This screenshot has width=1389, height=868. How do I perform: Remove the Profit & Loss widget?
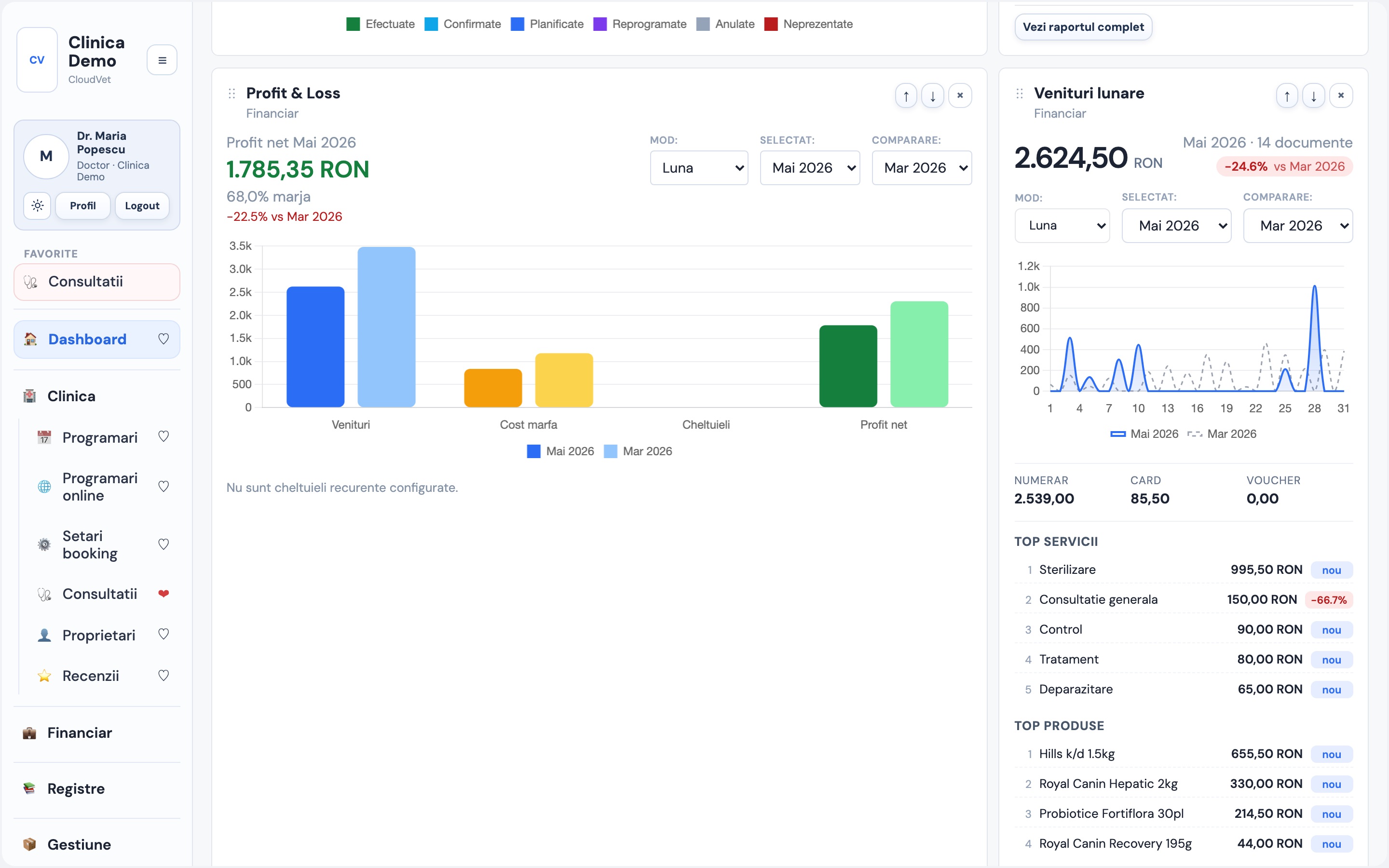tap(960, 95)
